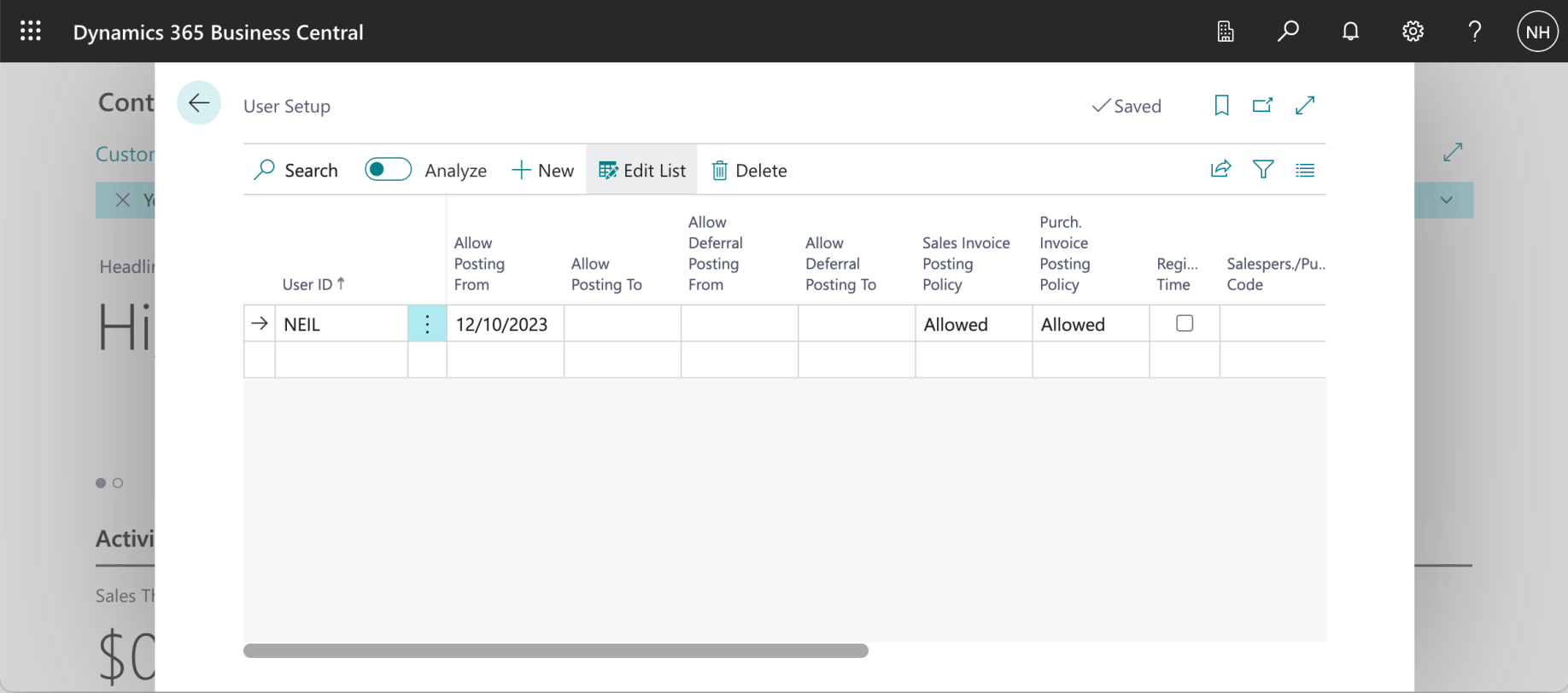
Task: Click the Regi... Time column header
Action: [x=1177, y=274]
